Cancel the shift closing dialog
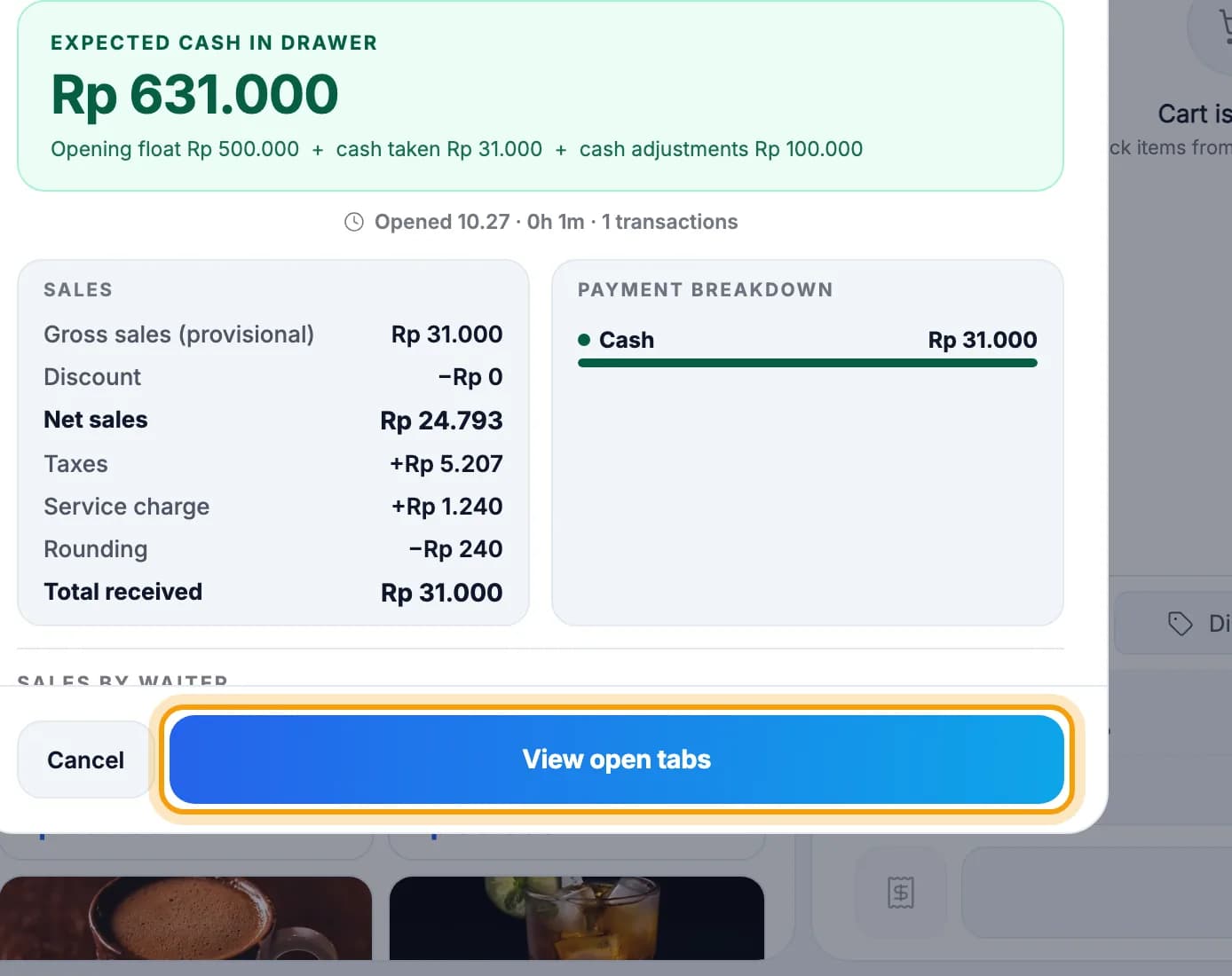Image resolution: width=1232 pixels, height=976 pixels. tap(86, 760)
